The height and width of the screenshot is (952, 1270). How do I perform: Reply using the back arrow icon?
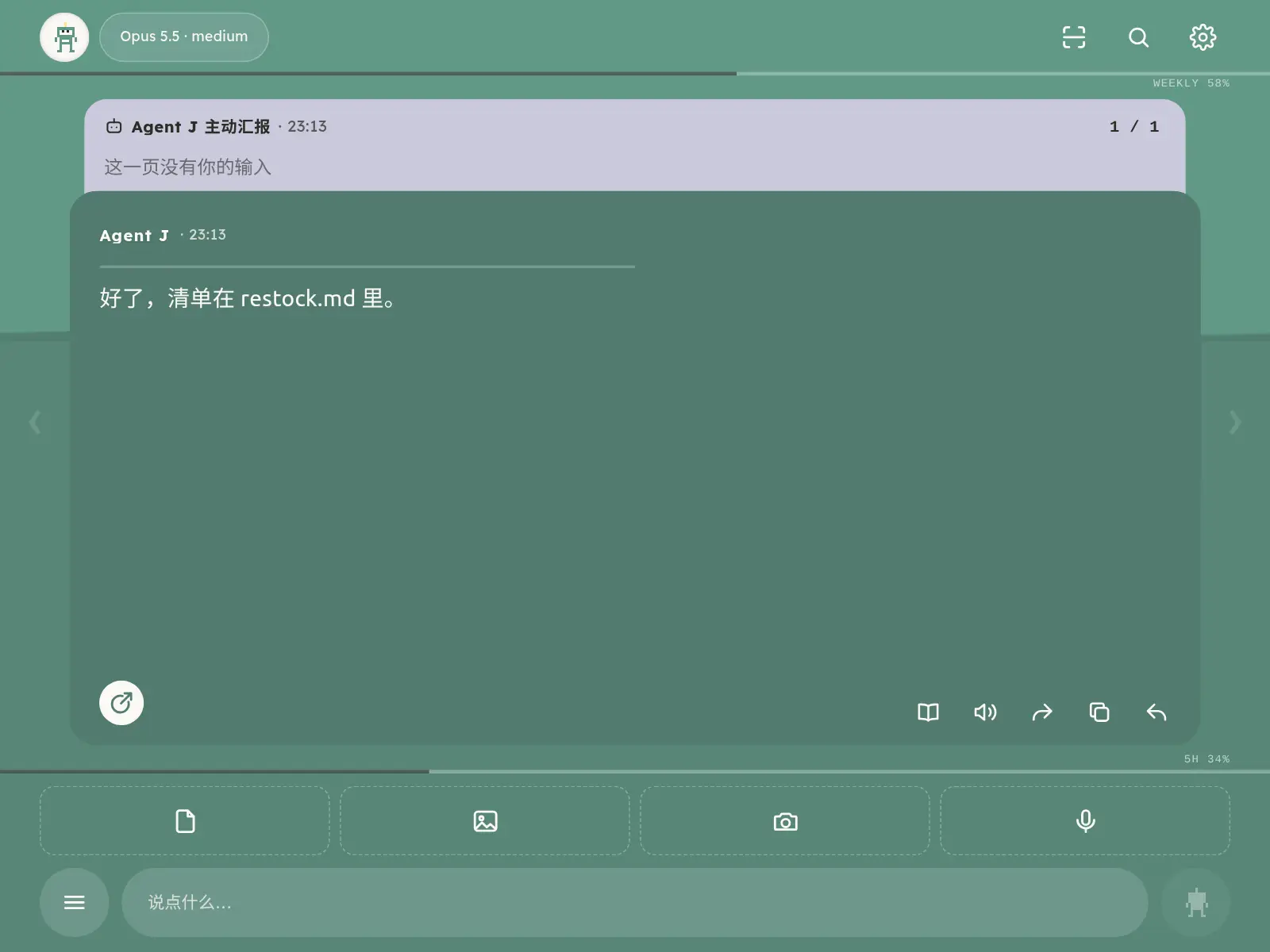[1156, 712]
